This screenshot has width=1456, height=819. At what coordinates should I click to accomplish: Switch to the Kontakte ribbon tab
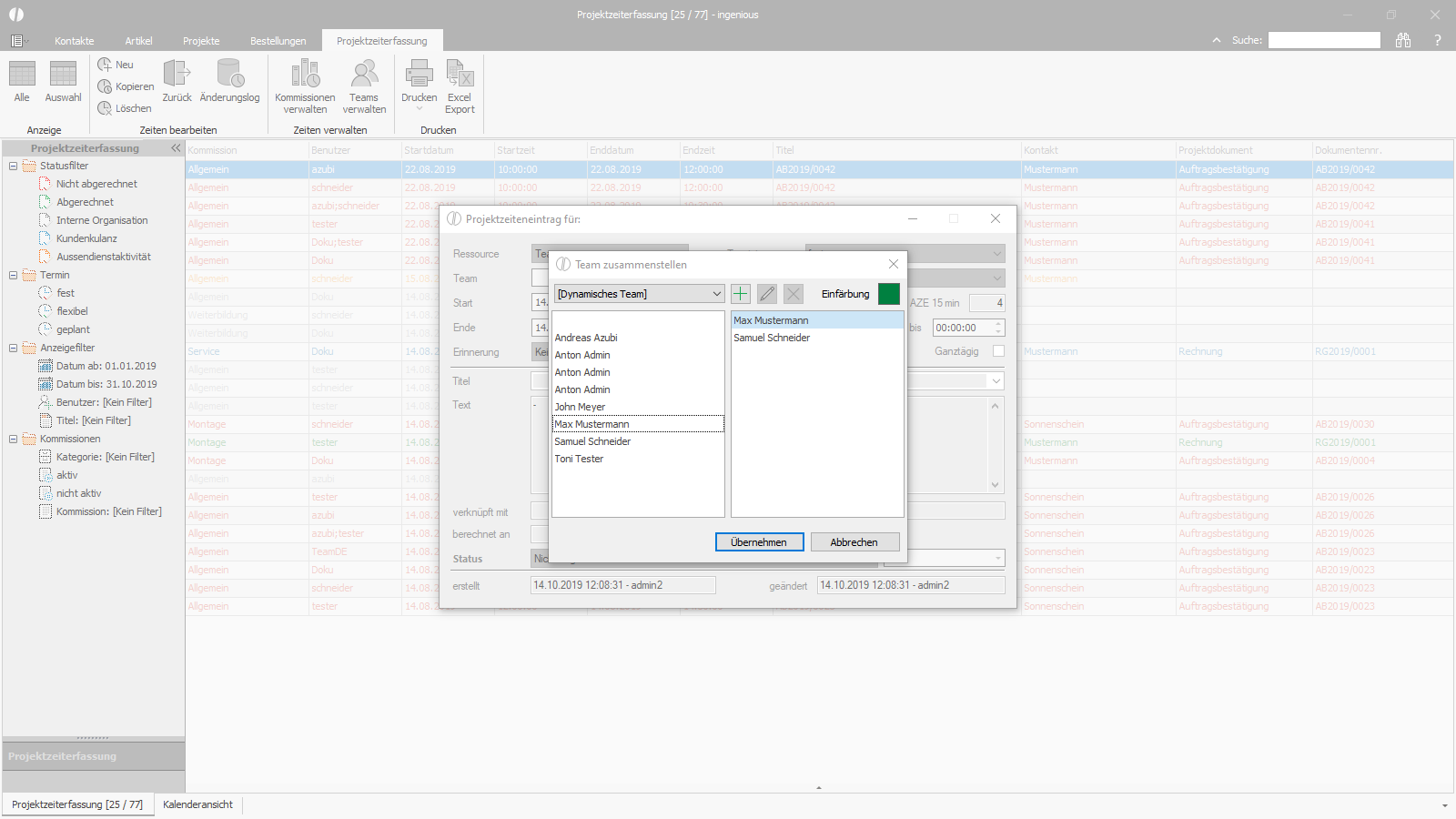point(75,41)
